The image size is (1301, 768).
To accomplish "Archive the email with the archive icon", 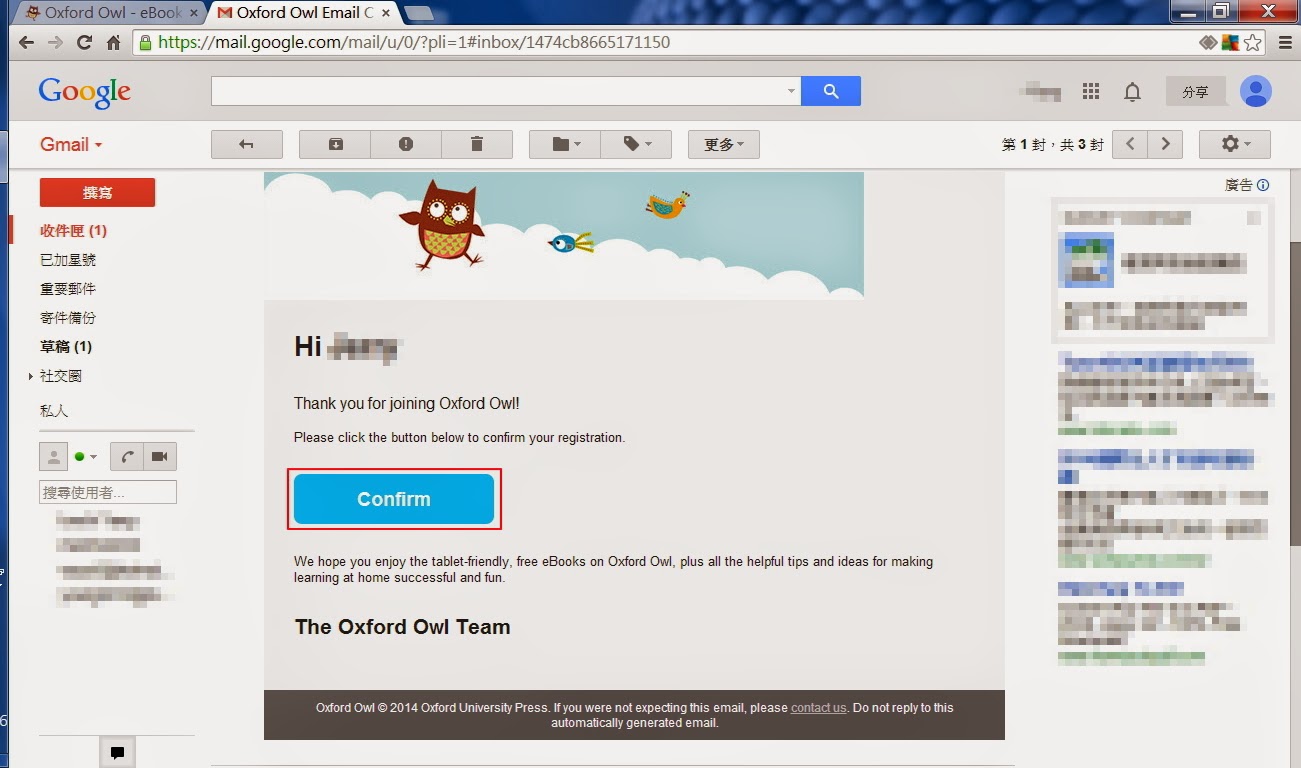I will point(335,144).
